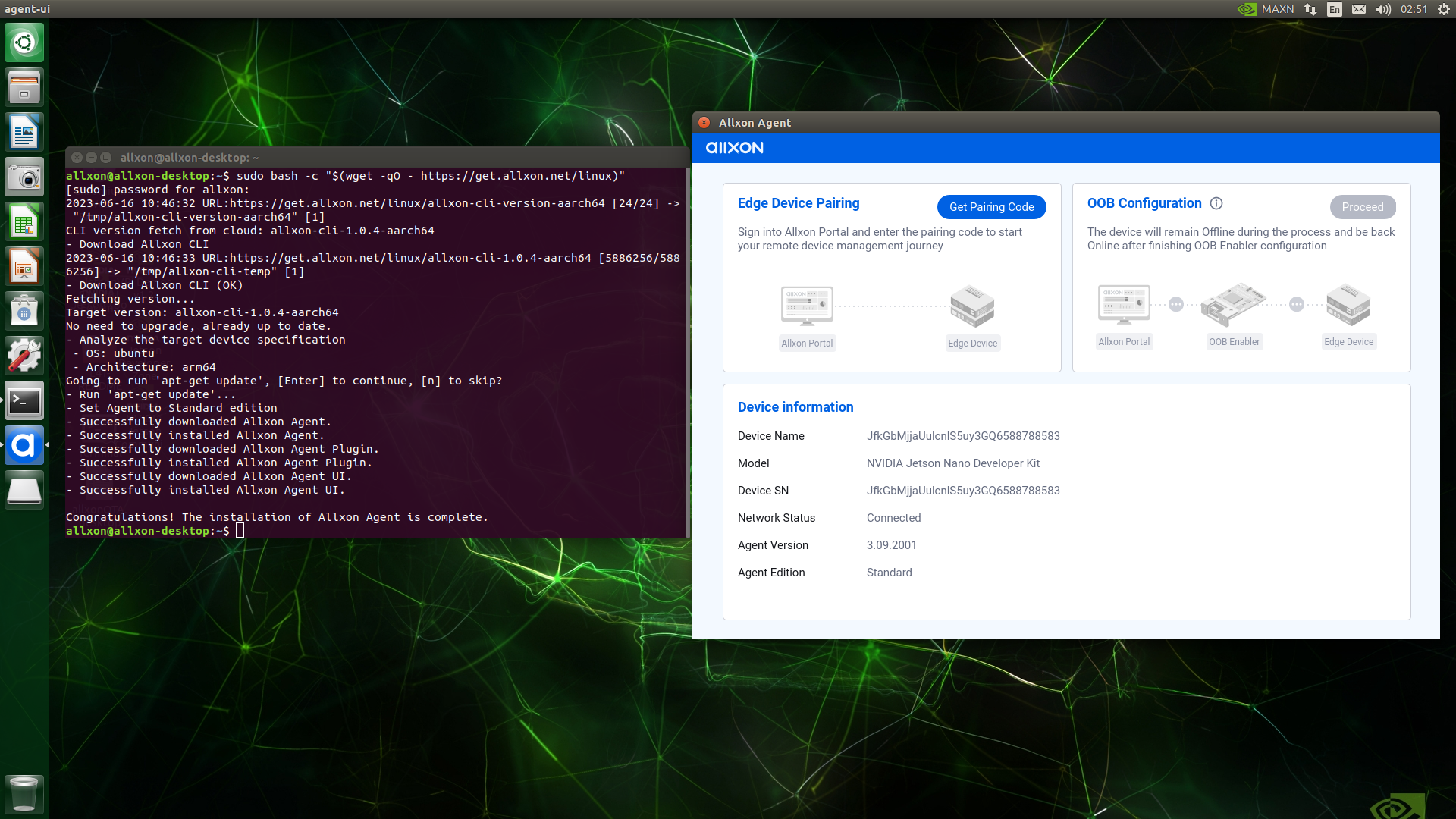The image size is (1456, 819).
Task: Click the Allxon Portal label in OOB Configuration
Action: pyautogui.click(x=1124, y=342)
